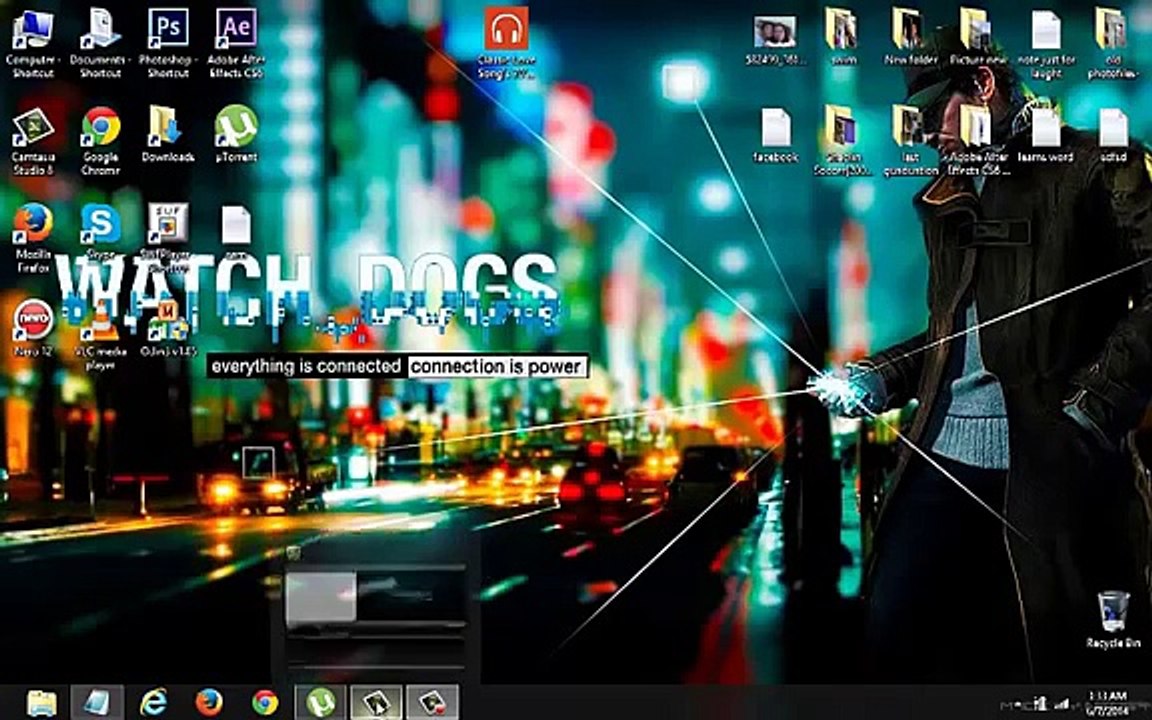Screen dimensions: 1152x720
Task: Select Mozilla Firefox desktop icon
Action: click(32, 237)
